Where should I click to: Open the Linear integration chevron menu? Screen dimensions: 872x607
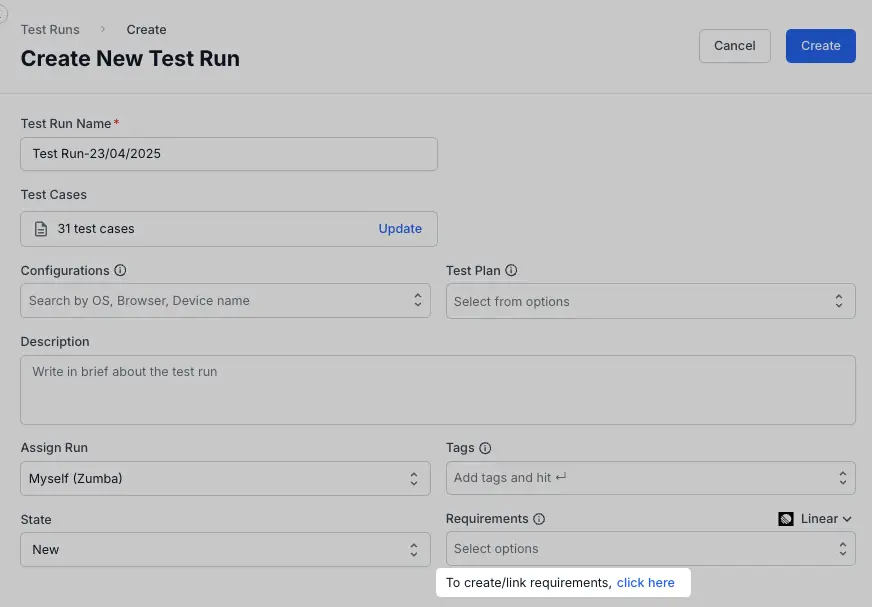click(847, 519)
